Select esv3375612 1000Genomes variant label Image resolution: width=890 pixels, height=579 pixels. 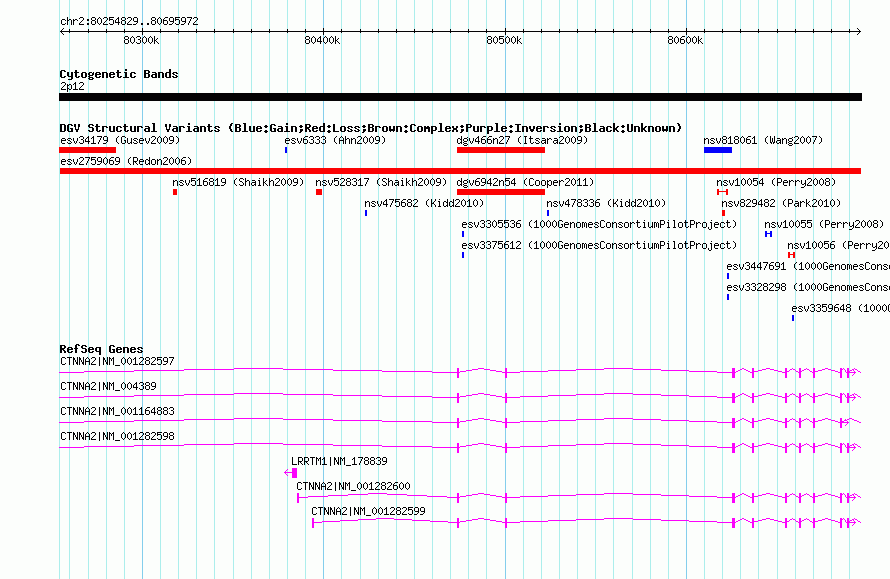599,245
